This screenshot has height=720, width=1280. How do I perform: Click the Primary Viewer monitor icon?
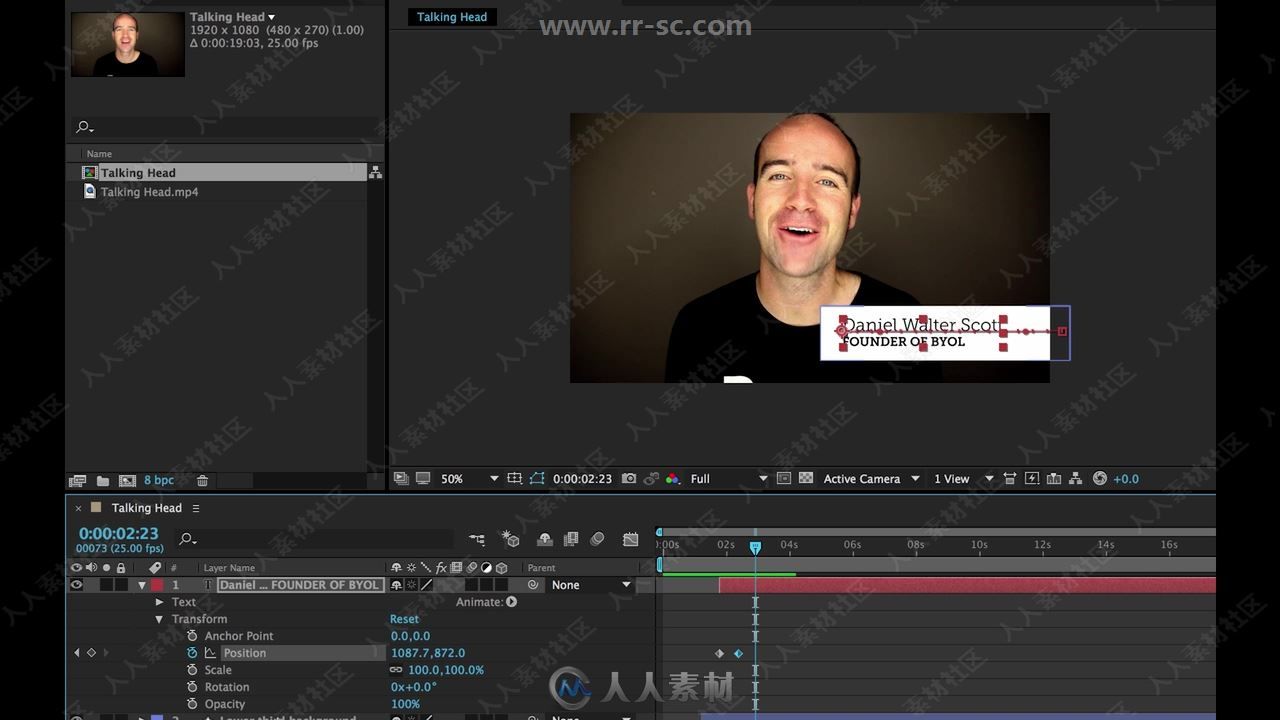(423, 479)
